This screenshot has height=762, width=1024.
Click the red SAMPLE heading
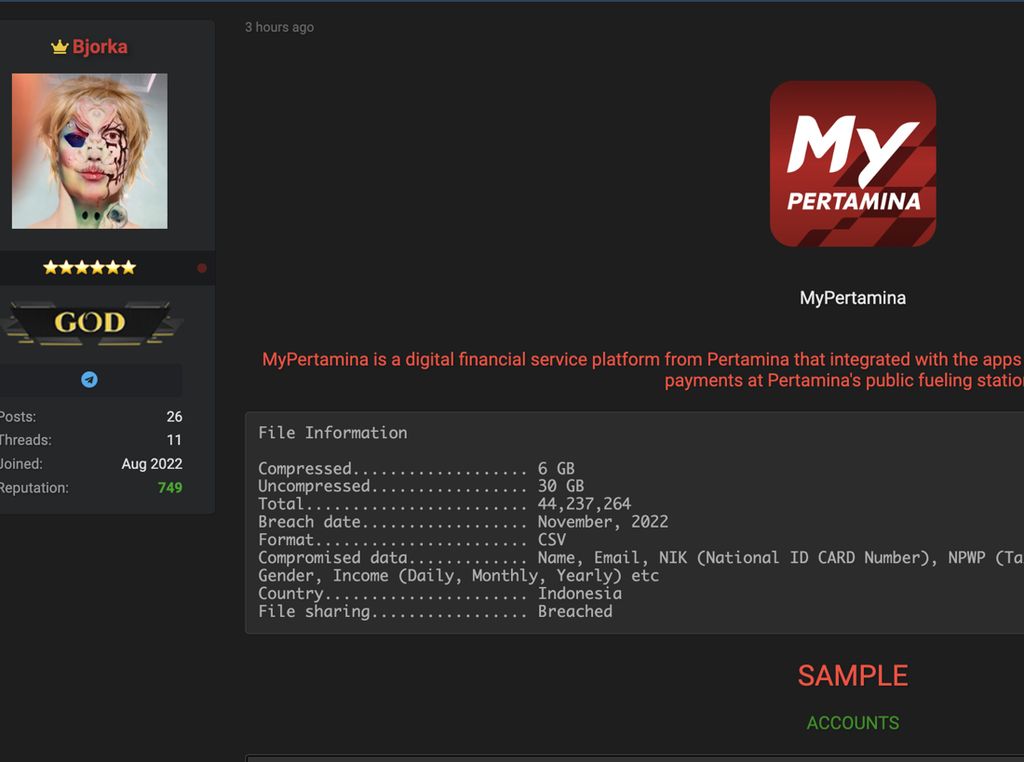tap(853, 676)
